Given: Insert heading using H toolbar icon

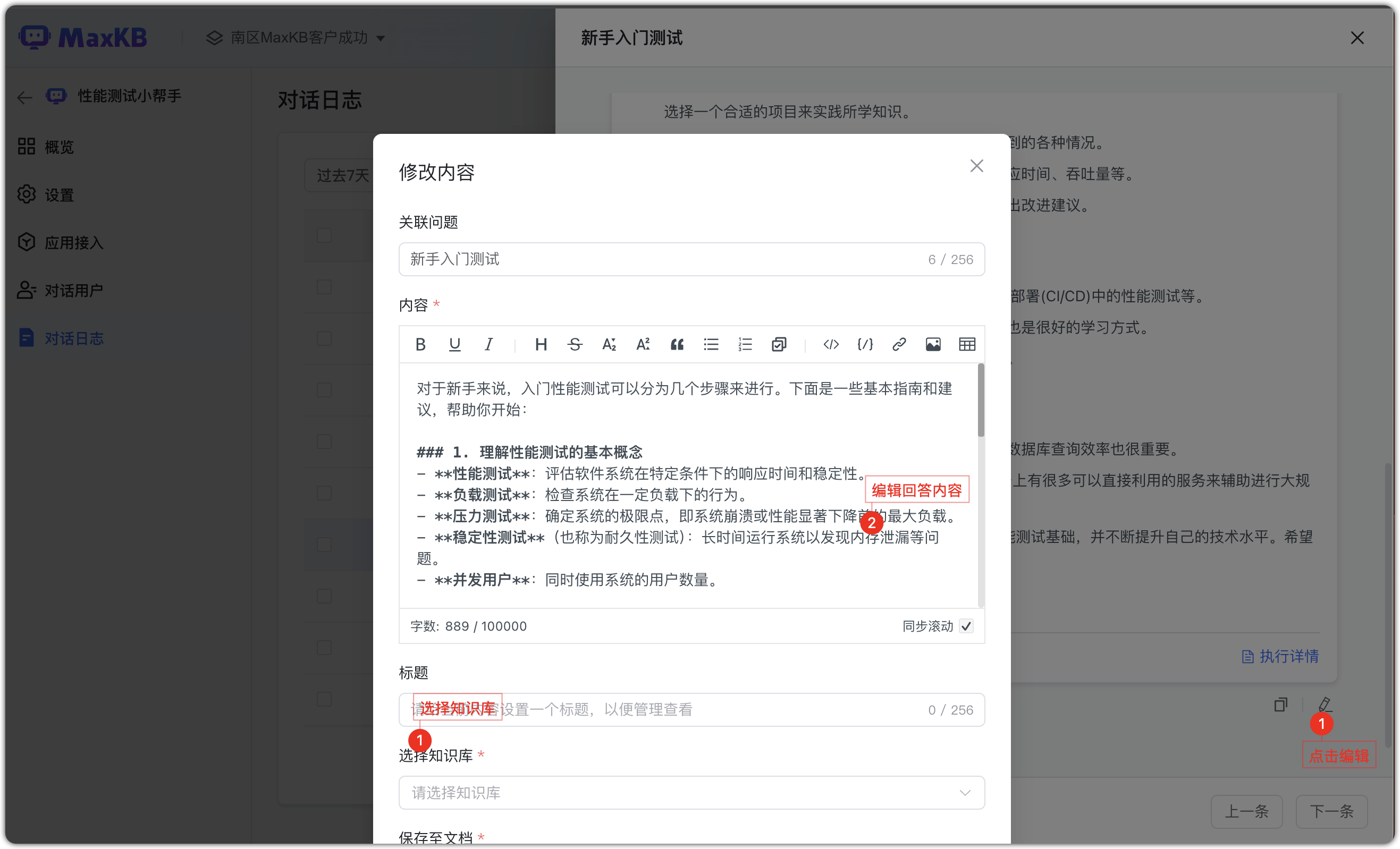Looking at the screenshot, I should [541, 344].
